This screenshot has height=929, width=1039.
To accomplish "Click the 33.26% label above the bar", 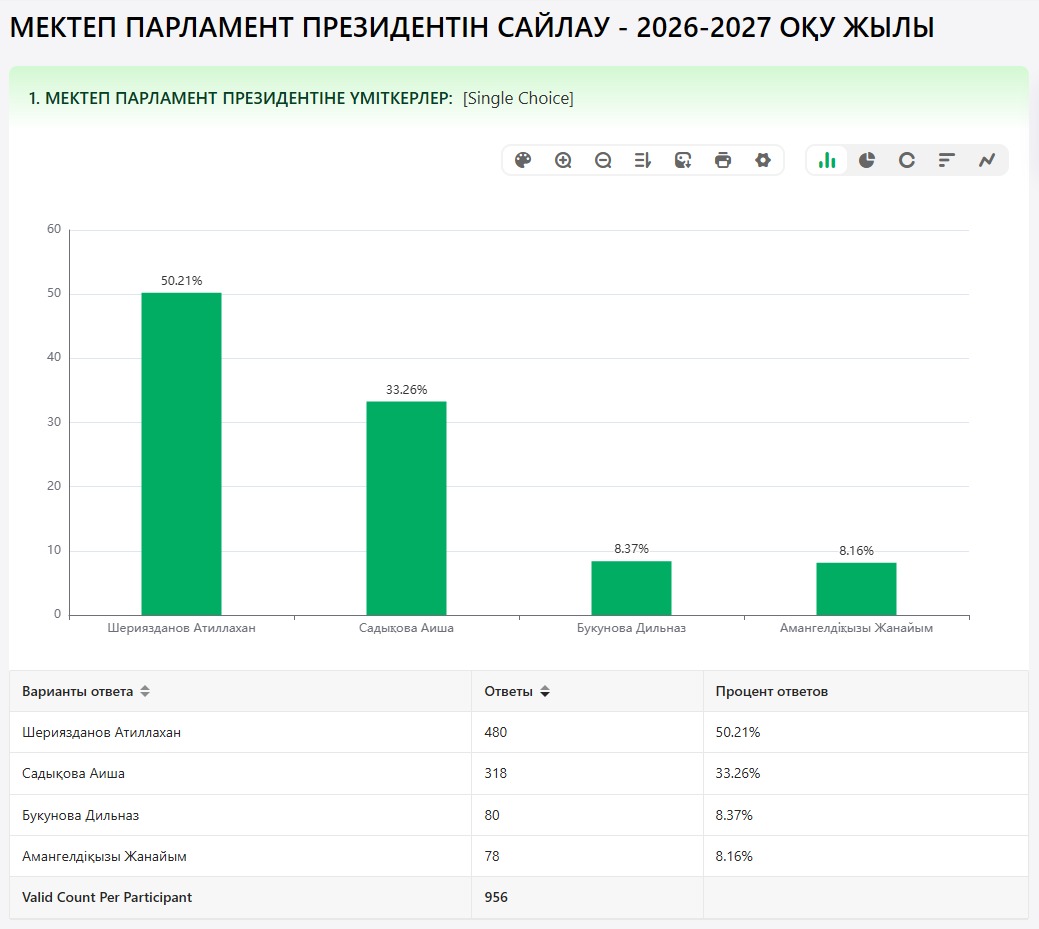I will (x=406, y=390).
